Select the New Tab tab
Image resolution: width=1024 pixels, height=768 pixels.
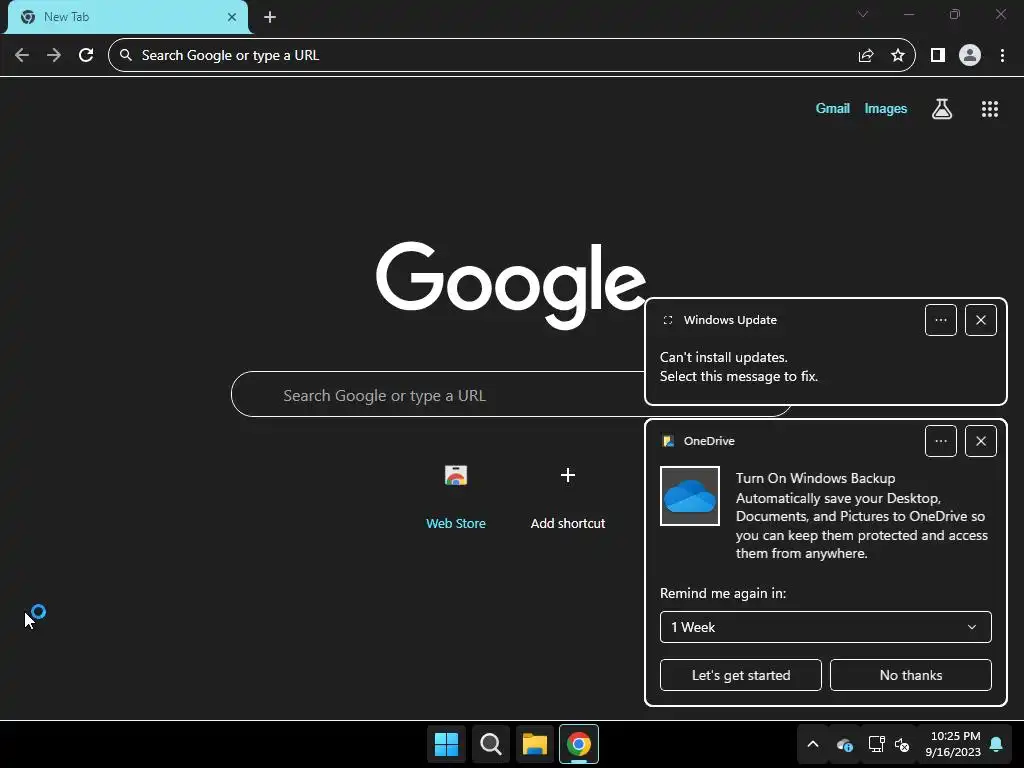[128, 17]
